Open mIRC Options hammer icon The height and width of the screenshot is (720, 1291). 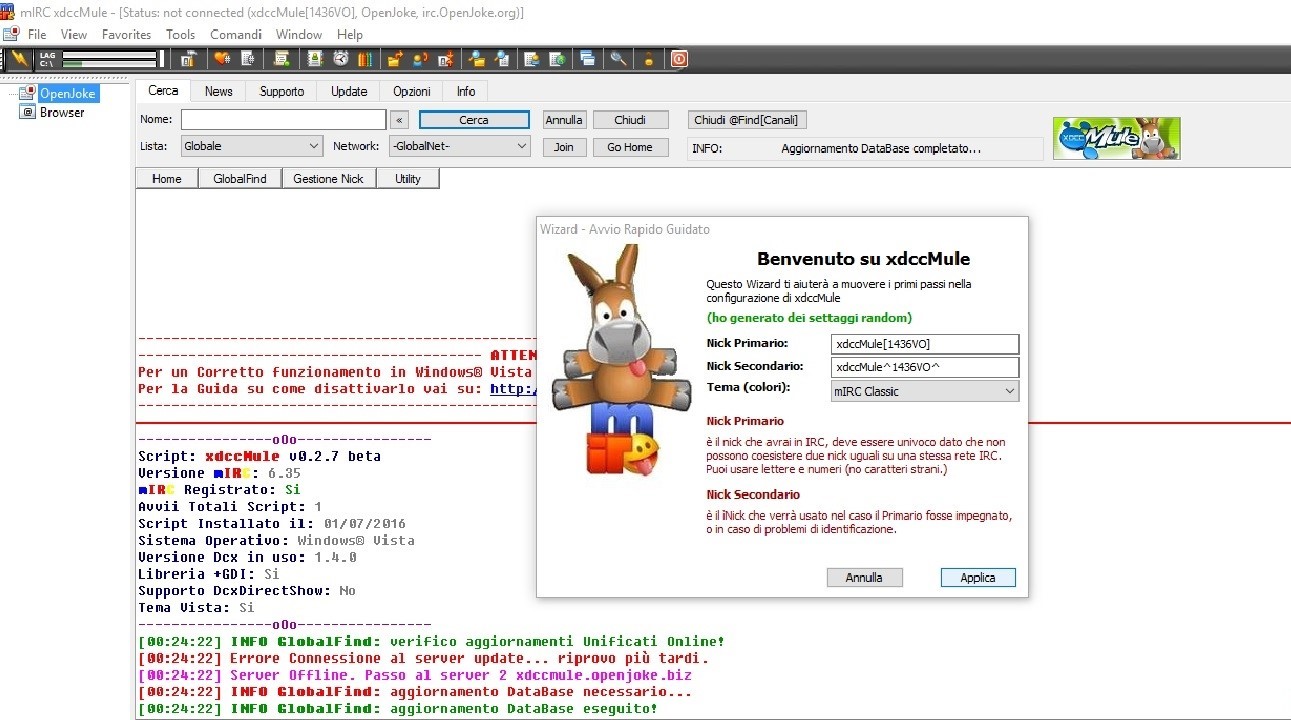(x=187, y=59)
